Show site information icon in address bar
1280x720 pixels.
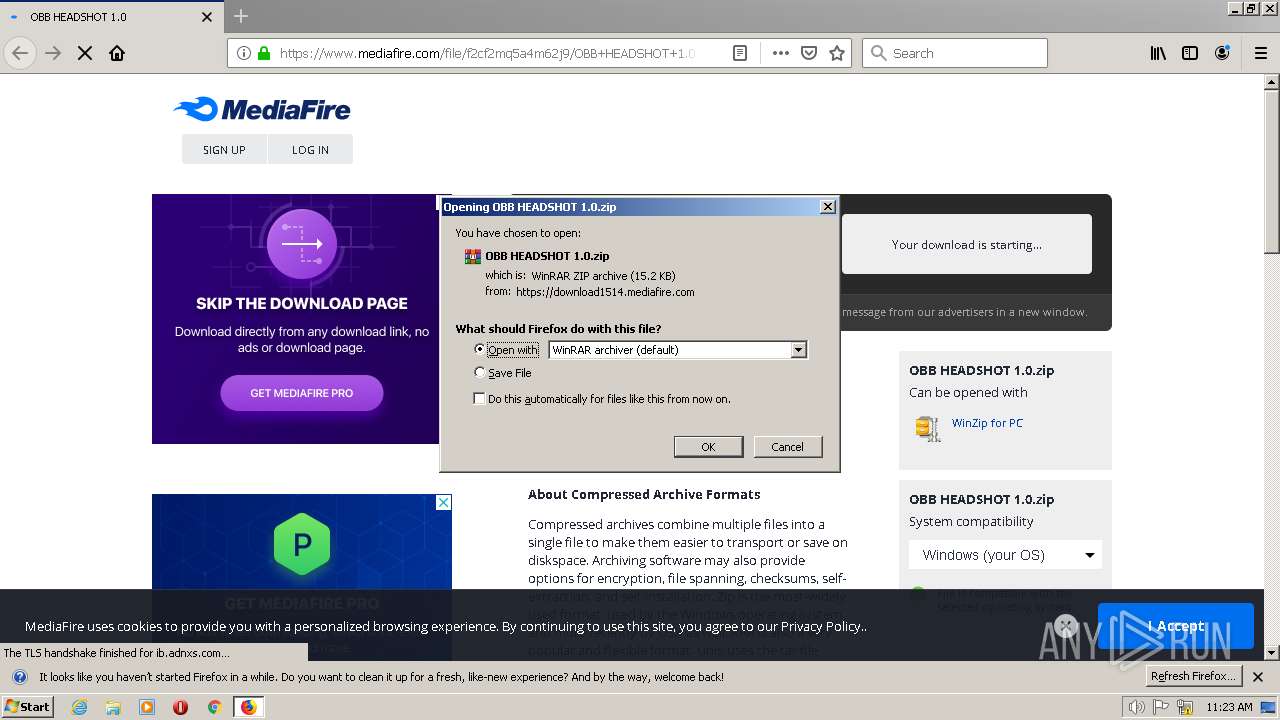coord(244,53)
